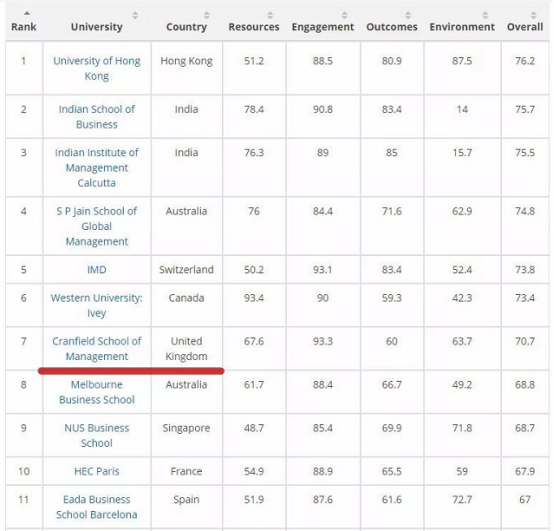
Task: Open Western University: Ivey link
Action: tap(97, 305)
